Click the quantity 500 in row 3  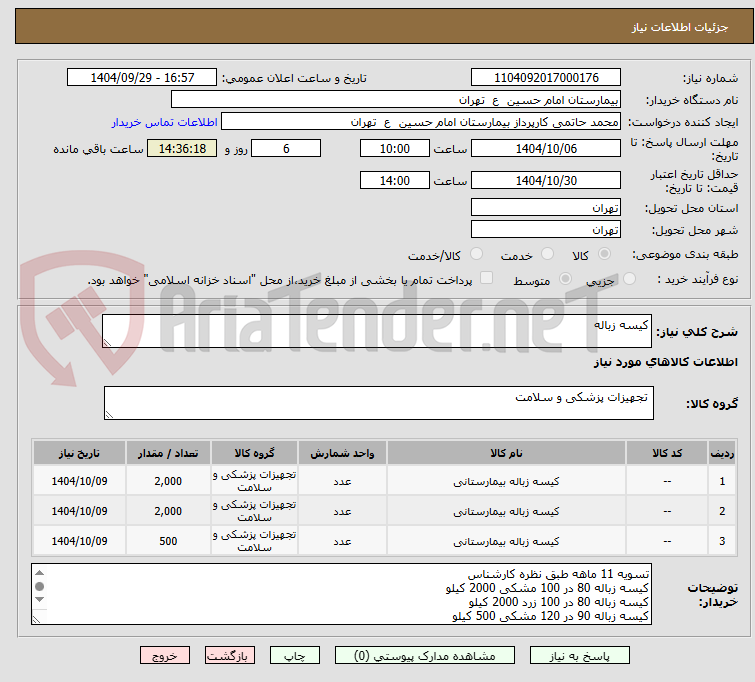tap(168, 541)
